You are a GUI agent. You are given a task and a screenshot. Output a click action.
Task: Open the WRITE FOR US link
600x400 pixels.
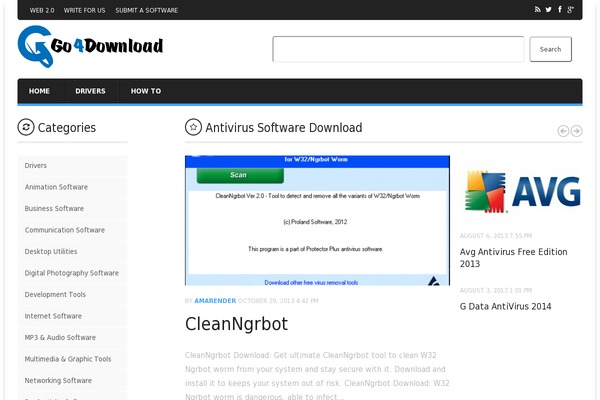pyautogui.click(x=85, y=10)
